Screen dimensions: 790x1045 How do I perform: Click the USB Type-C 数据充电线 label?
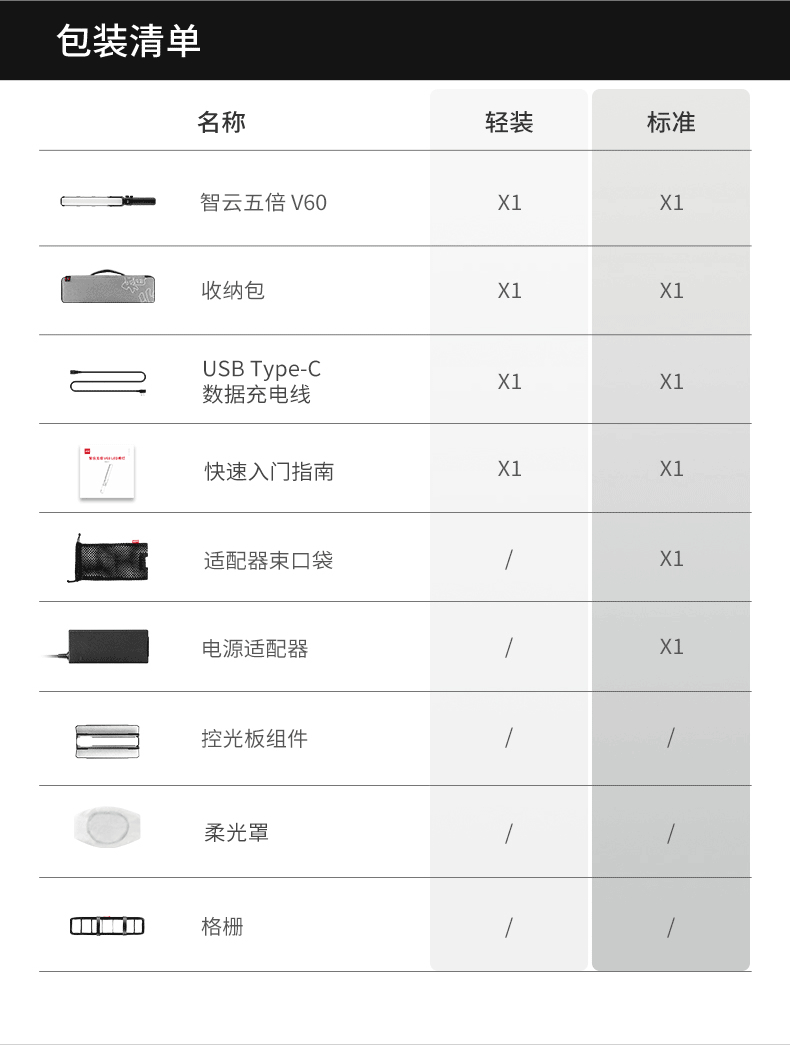point(262,381)
